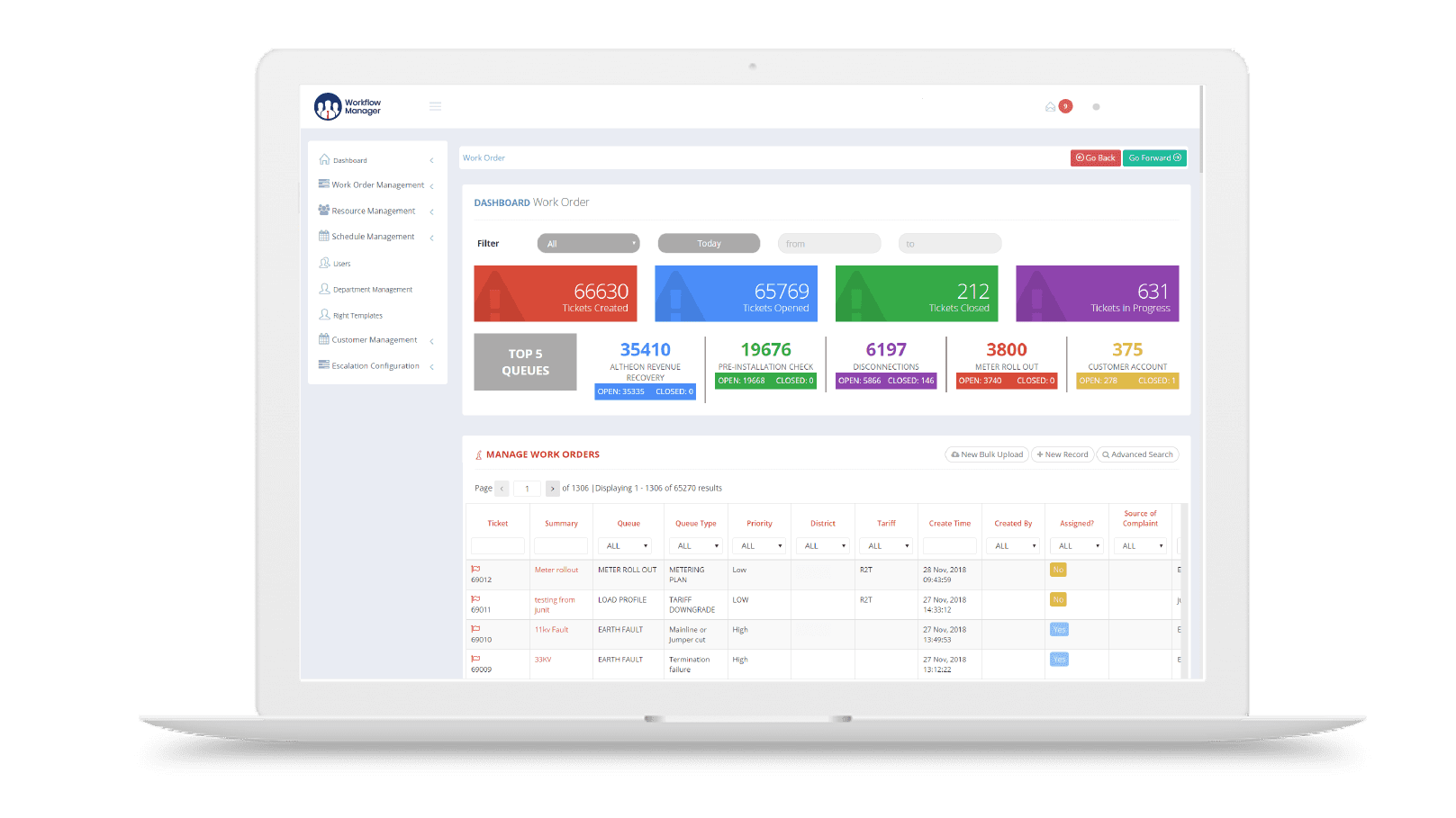Open Department Management menu item
Image resolution: width=1456 pixels, height=818 pixels.
tap(373, 290)
